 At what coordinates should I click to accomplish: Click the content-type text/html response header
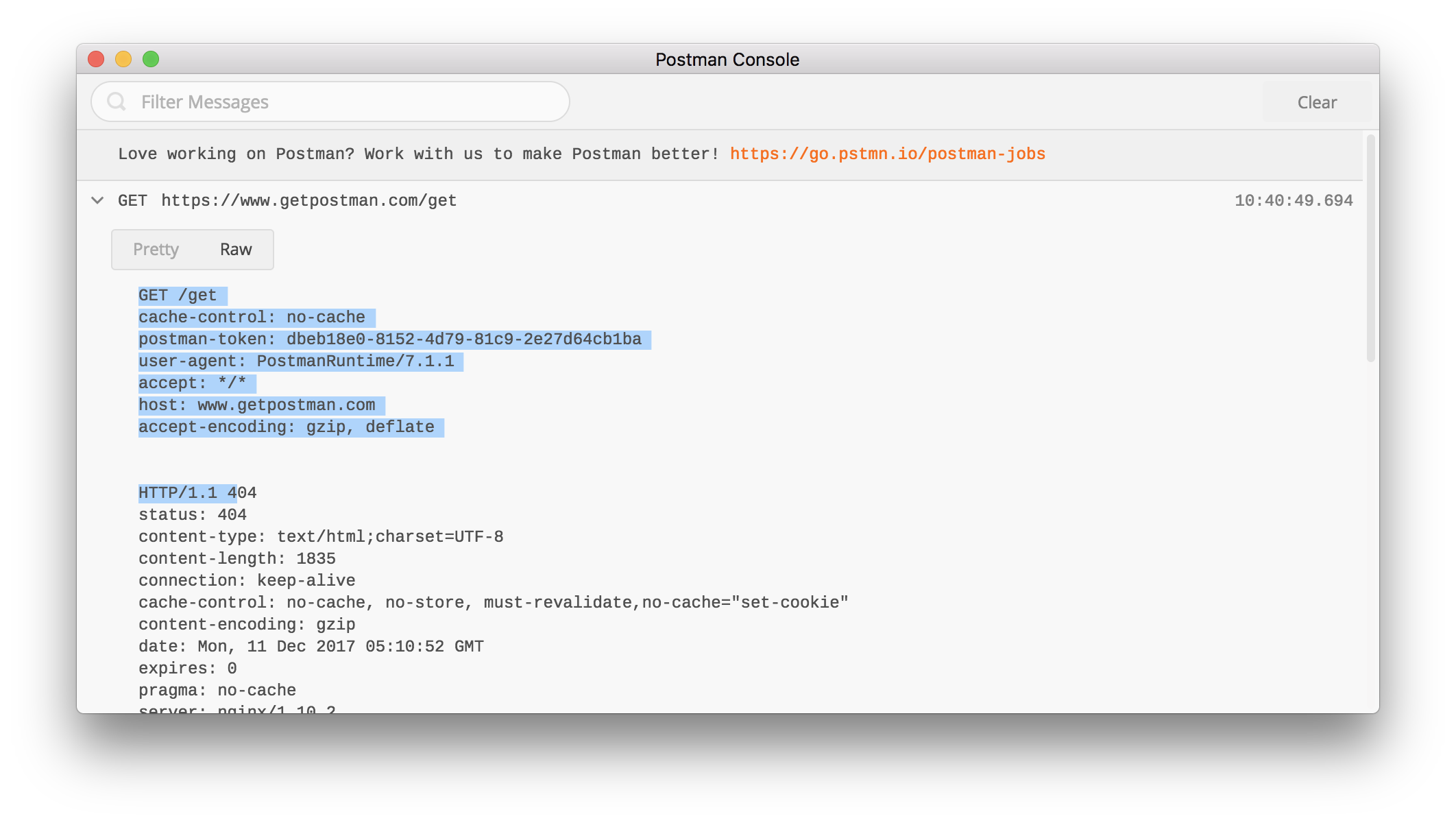tap(321, 537)
